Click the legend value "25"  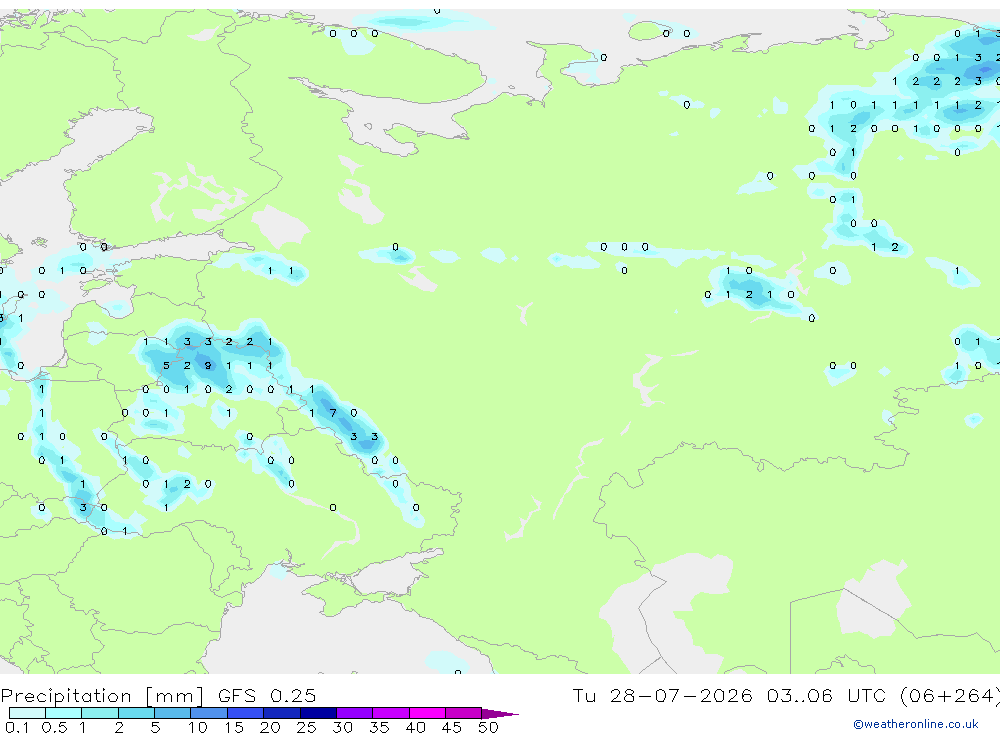click(306, 727)
